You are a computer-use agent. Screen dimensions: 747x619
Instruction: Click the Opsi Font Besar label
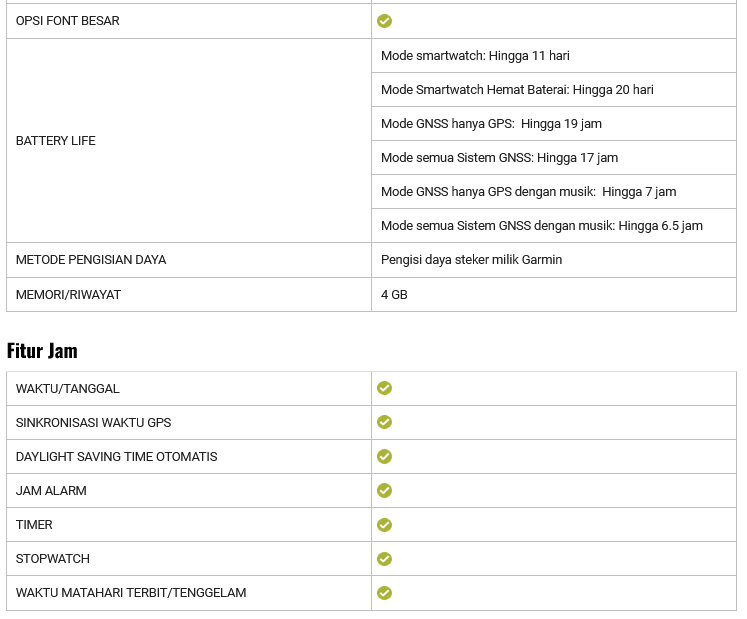tap(67, 21)
